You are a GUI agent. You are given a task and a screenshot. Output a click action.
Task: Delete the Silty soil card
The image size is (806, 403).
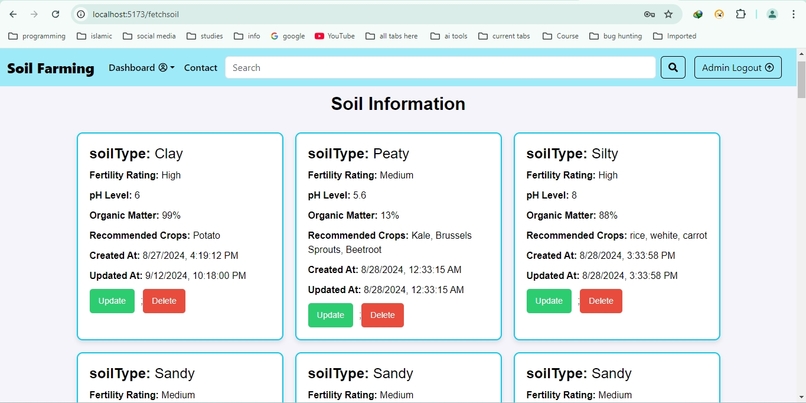(x=601, y=301)
